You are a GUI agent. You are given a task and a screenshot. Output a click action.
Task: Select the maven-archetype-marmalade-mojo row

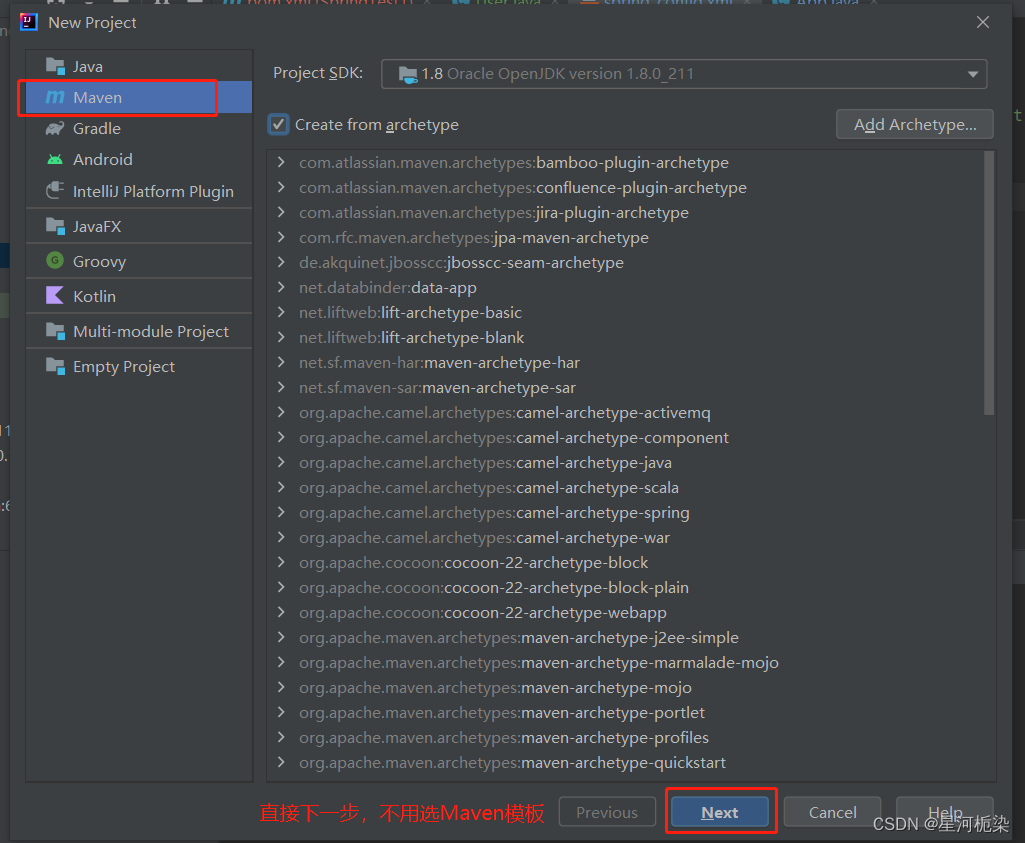624,662
